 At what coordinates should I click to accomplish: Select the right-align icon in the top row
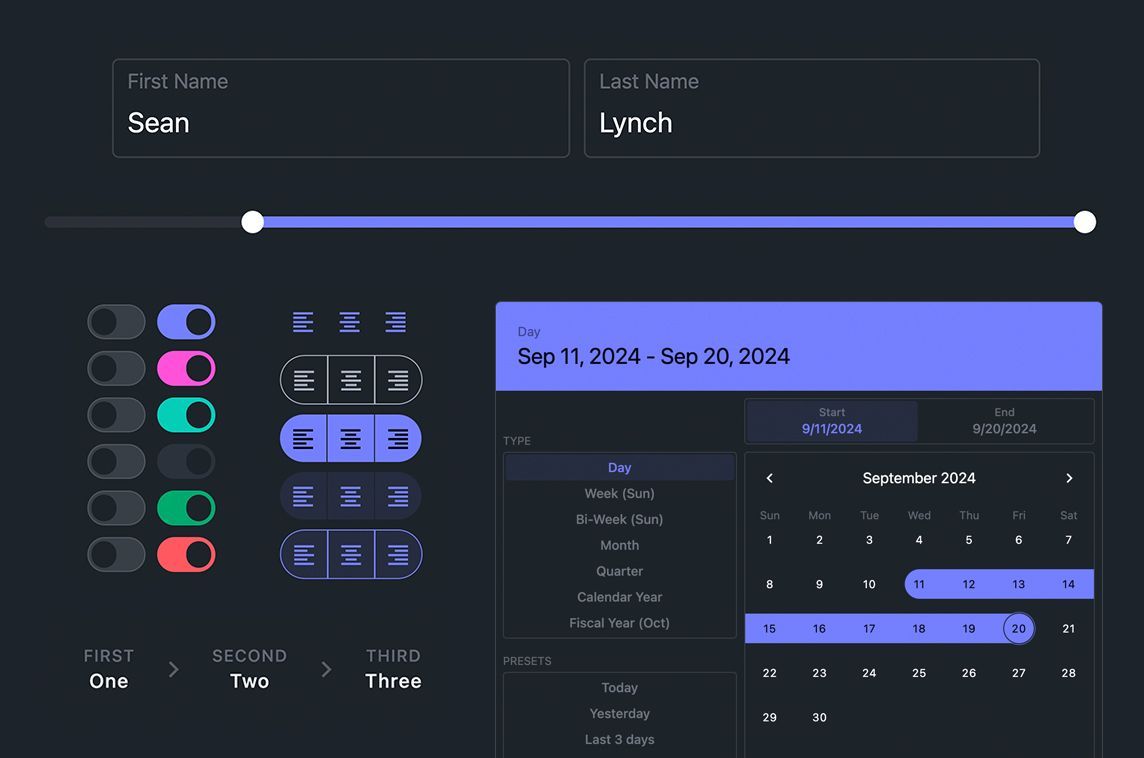pos(394,321)
